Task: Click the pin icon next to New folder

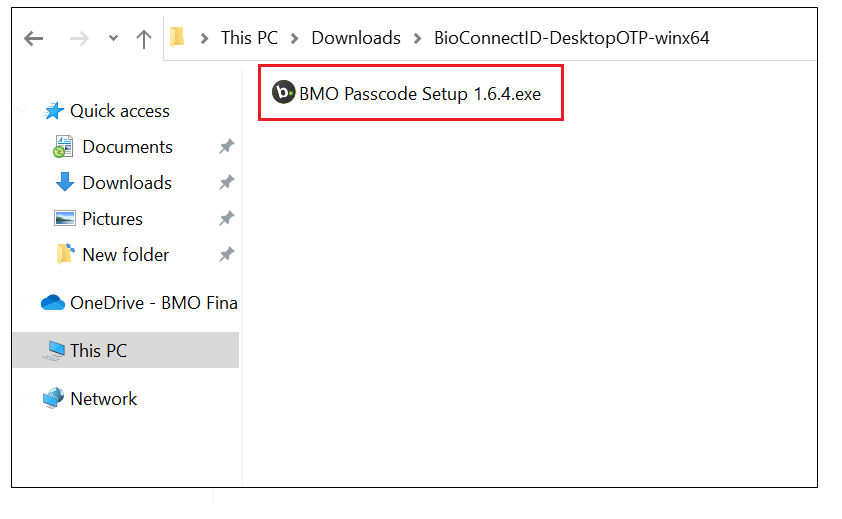Action: (226, 255)
